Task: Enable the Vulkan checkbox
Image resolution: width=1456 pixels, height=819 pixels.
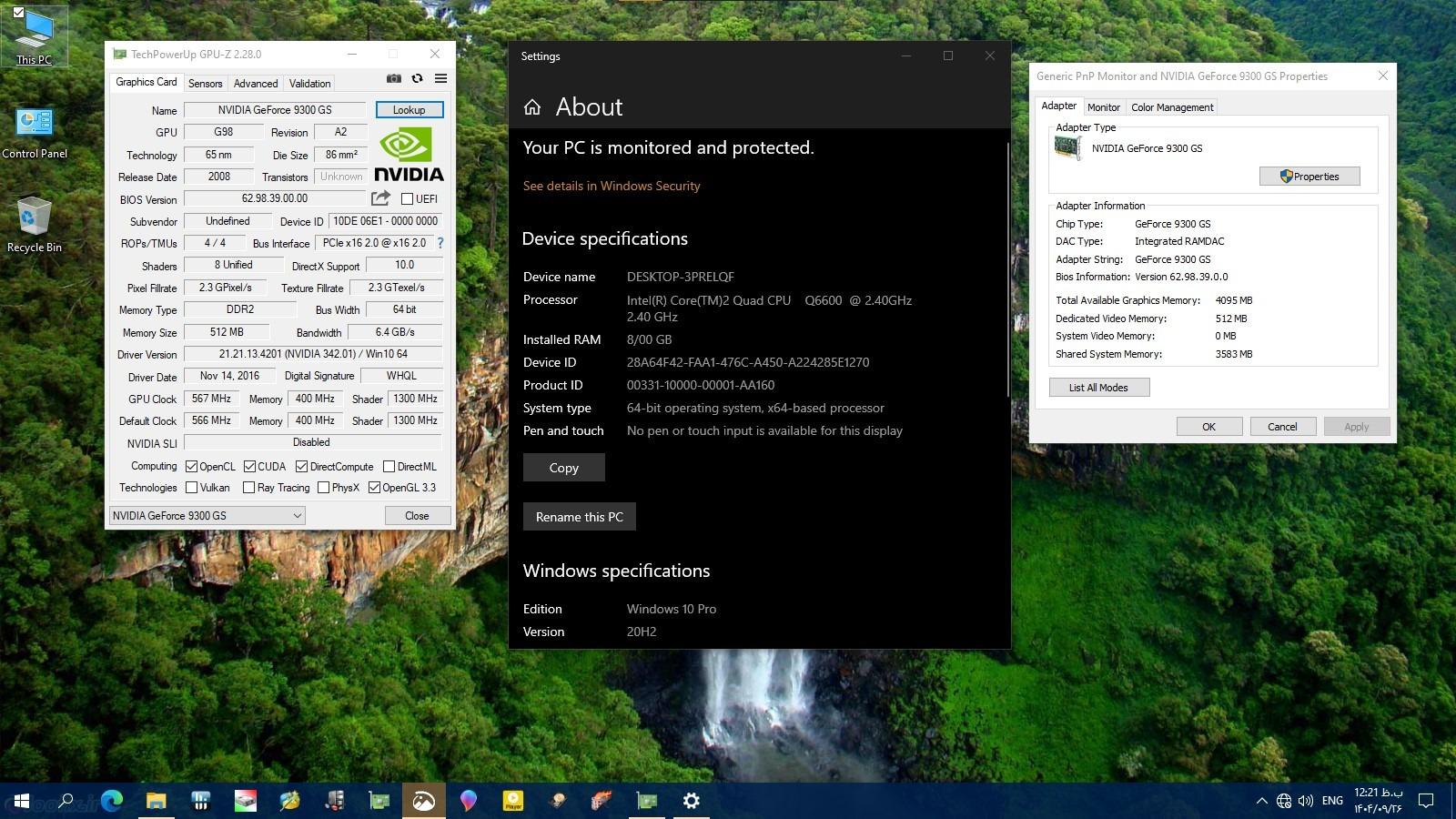Action: click(192, 488)
